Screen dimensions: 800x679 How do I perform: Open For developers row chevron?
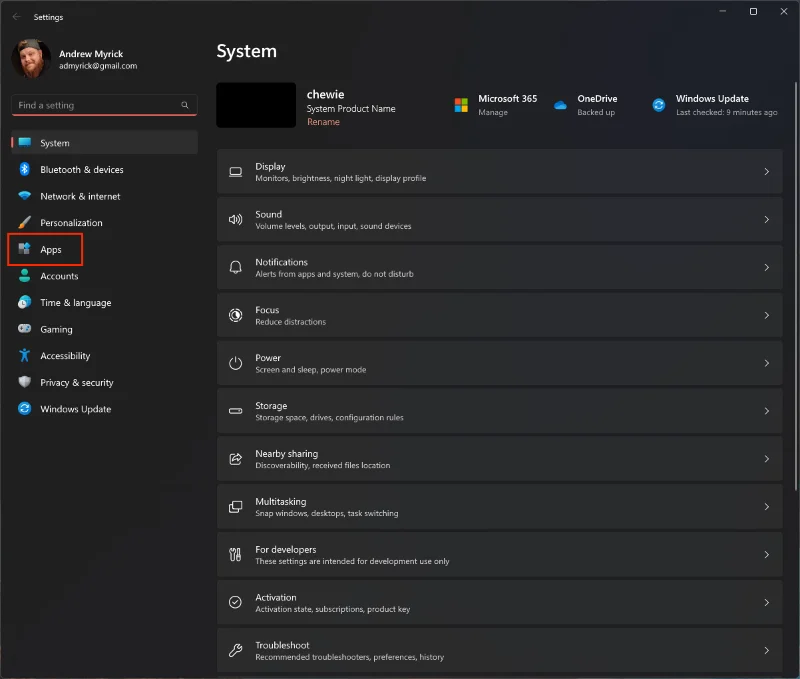766,555
